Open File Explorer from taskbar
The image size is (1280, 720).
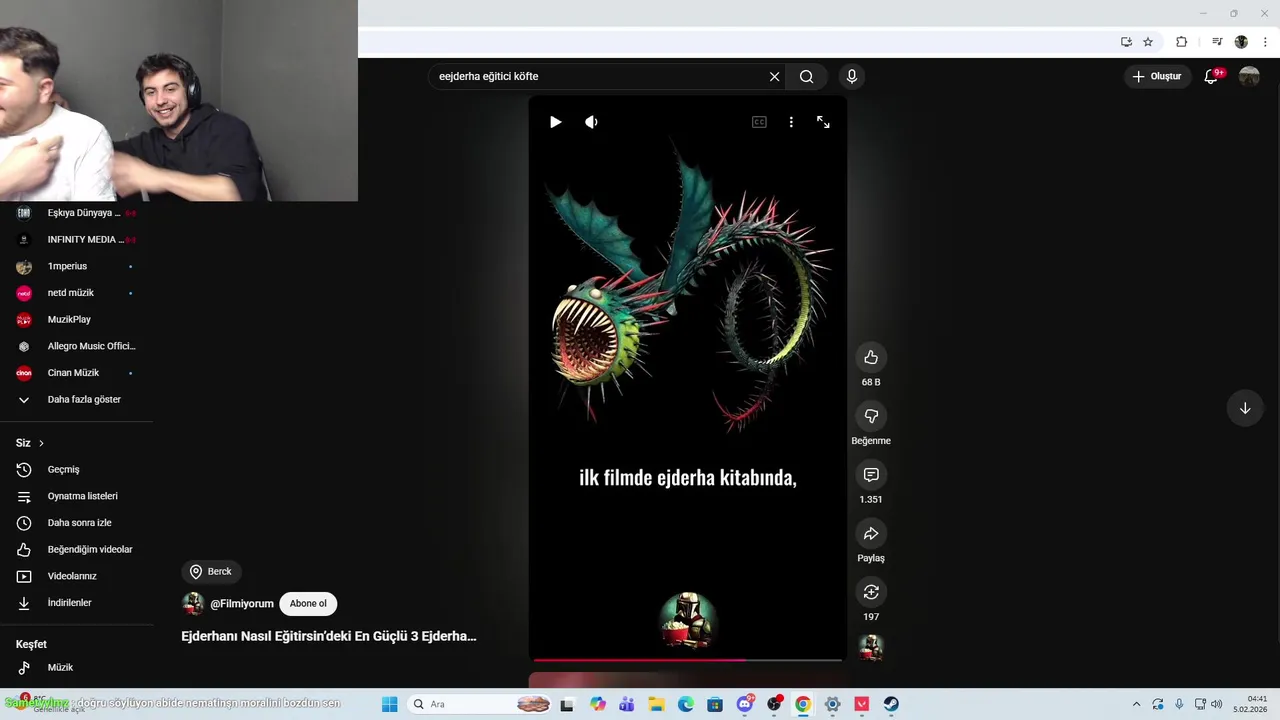point(657,704)
